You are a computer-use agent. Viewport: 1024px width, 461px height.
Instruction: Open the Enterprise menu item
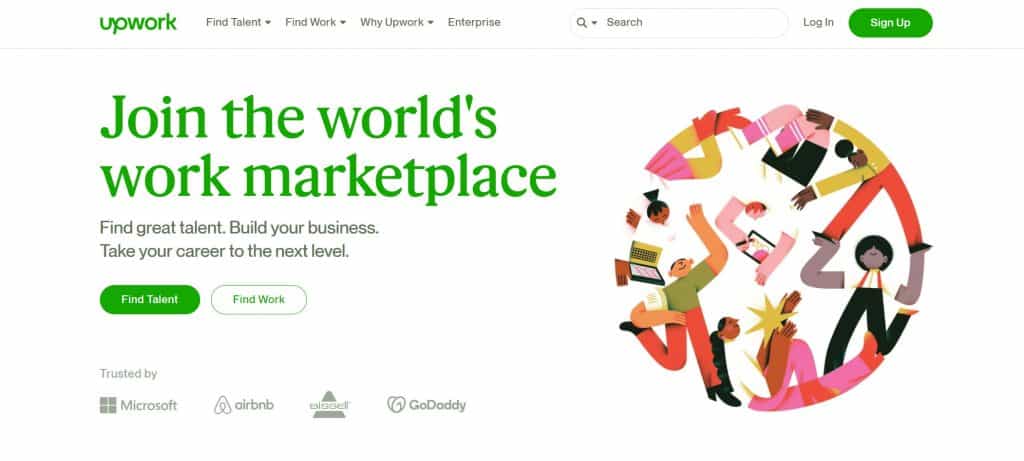tap(474, 22)
